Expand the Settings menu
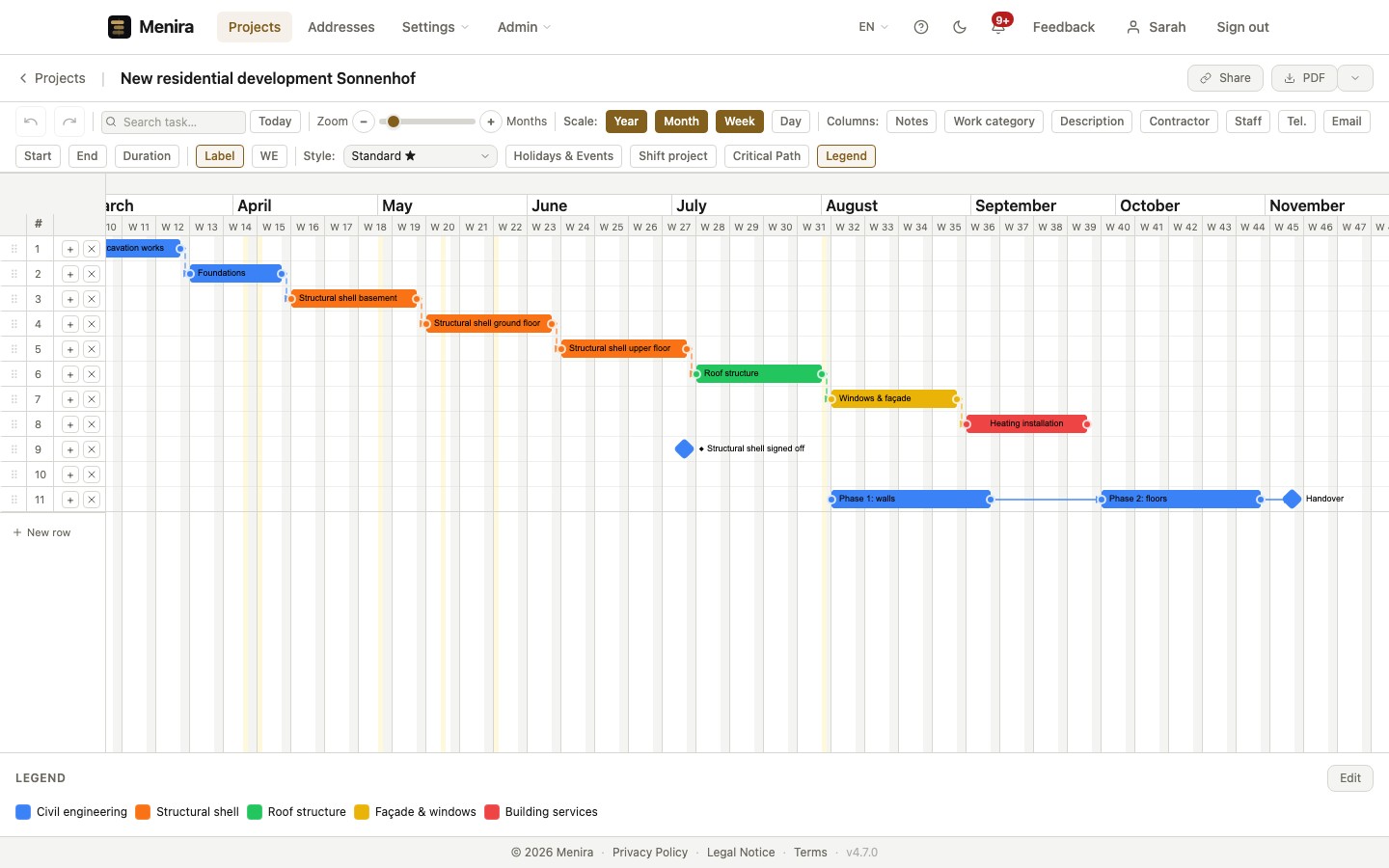This screenshot has height=868, width=1389. [x=435, y=27]
